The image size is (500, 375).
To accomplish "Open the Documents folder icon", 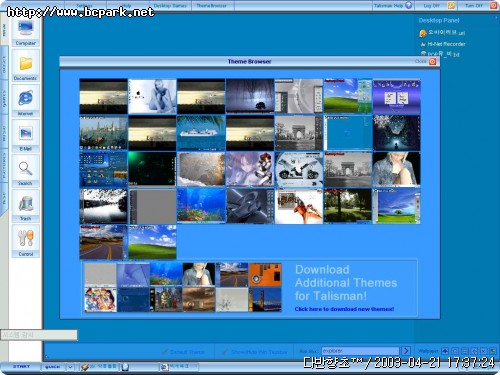I will point(26,64).
